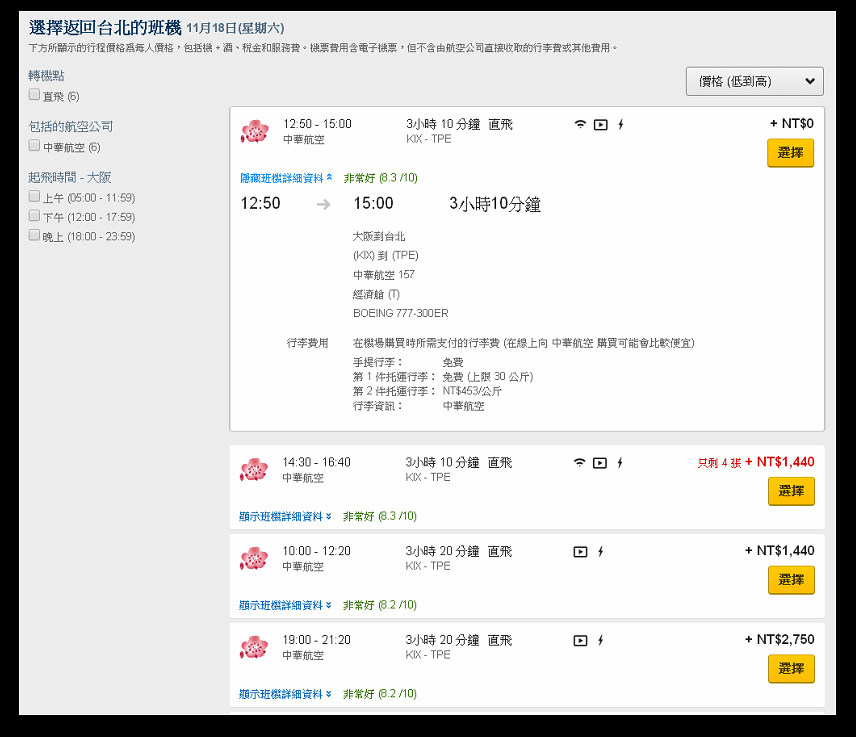Click the 起飛時間 - 大阪 filter heading
The image size is (856, 737).
coord(69,177)
